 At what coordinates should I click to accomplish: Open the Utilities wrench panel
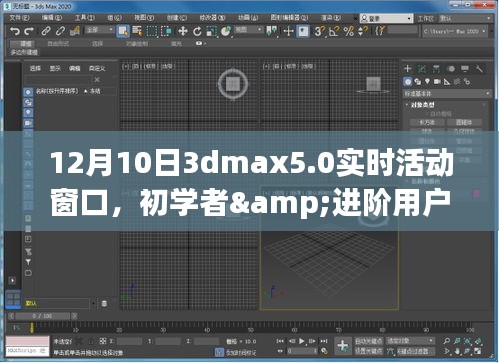(x=479, y=69)
